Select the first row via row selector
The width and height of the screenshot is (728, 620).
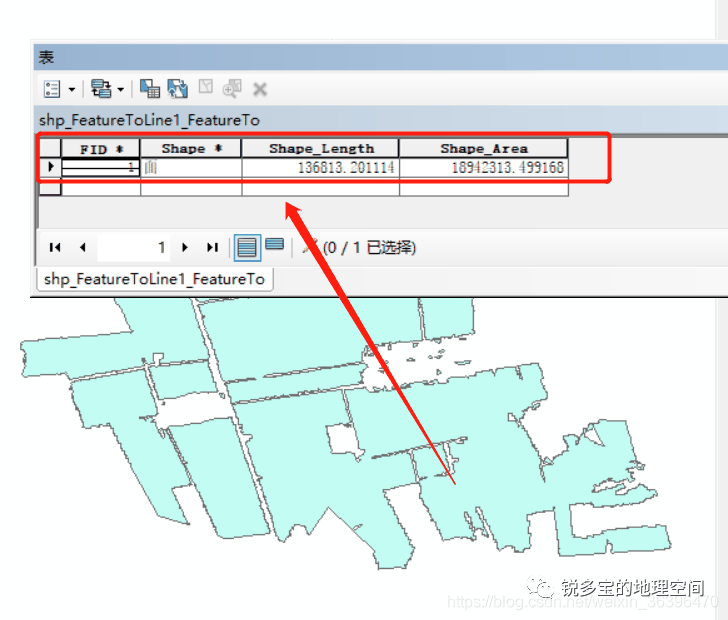51,167
